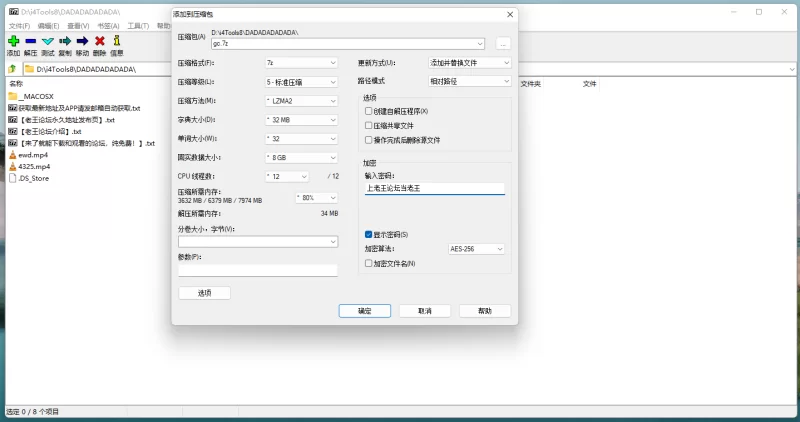Uncheck 显示密码 (show password) checkbox
The image size is (800, 422).
(368, 234)
